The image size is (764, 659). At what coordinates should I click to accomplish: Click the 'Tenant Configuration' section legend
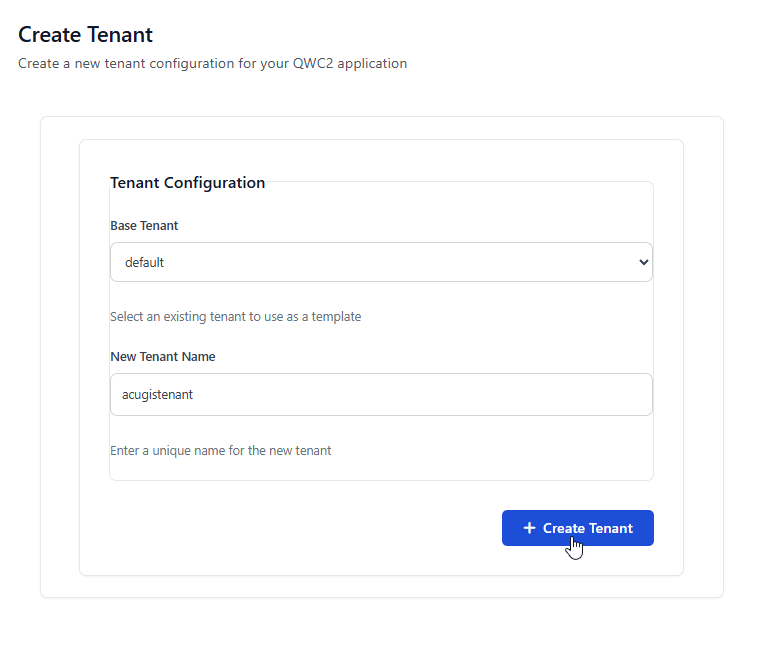click(x=187, y=183)
